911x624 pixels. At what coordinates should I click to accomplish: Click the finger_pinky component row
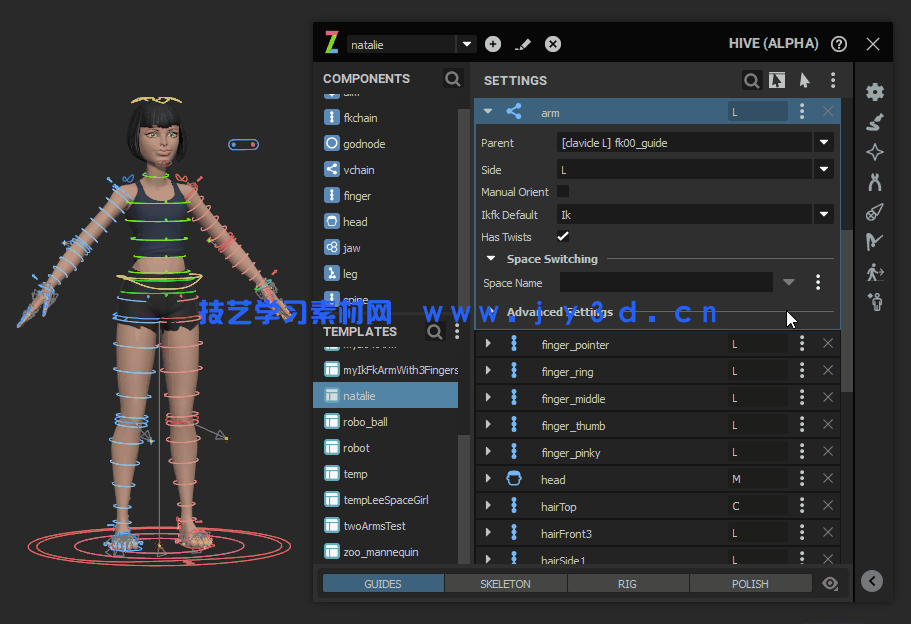[x=658, y=452]
